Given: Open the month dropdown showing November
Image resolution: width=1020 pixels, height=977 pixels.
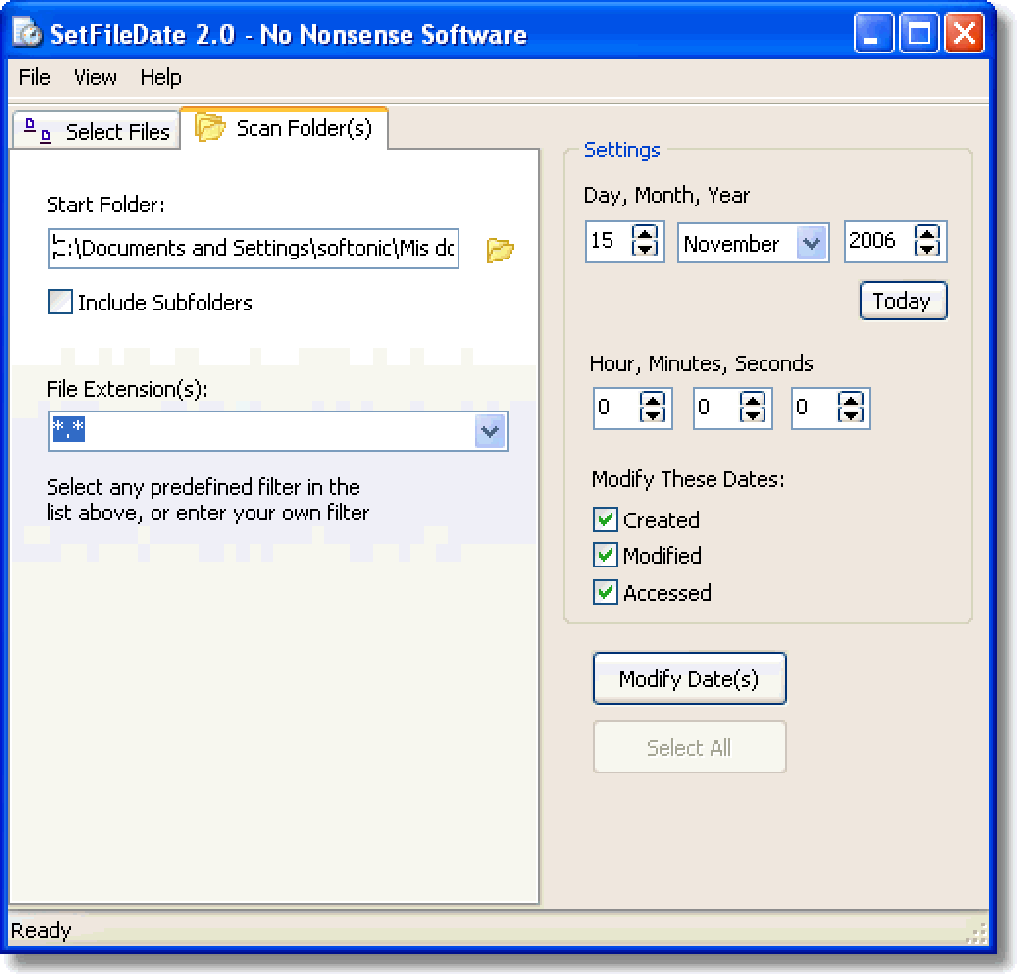Looking at the screenshot, I should coord(811,243).
